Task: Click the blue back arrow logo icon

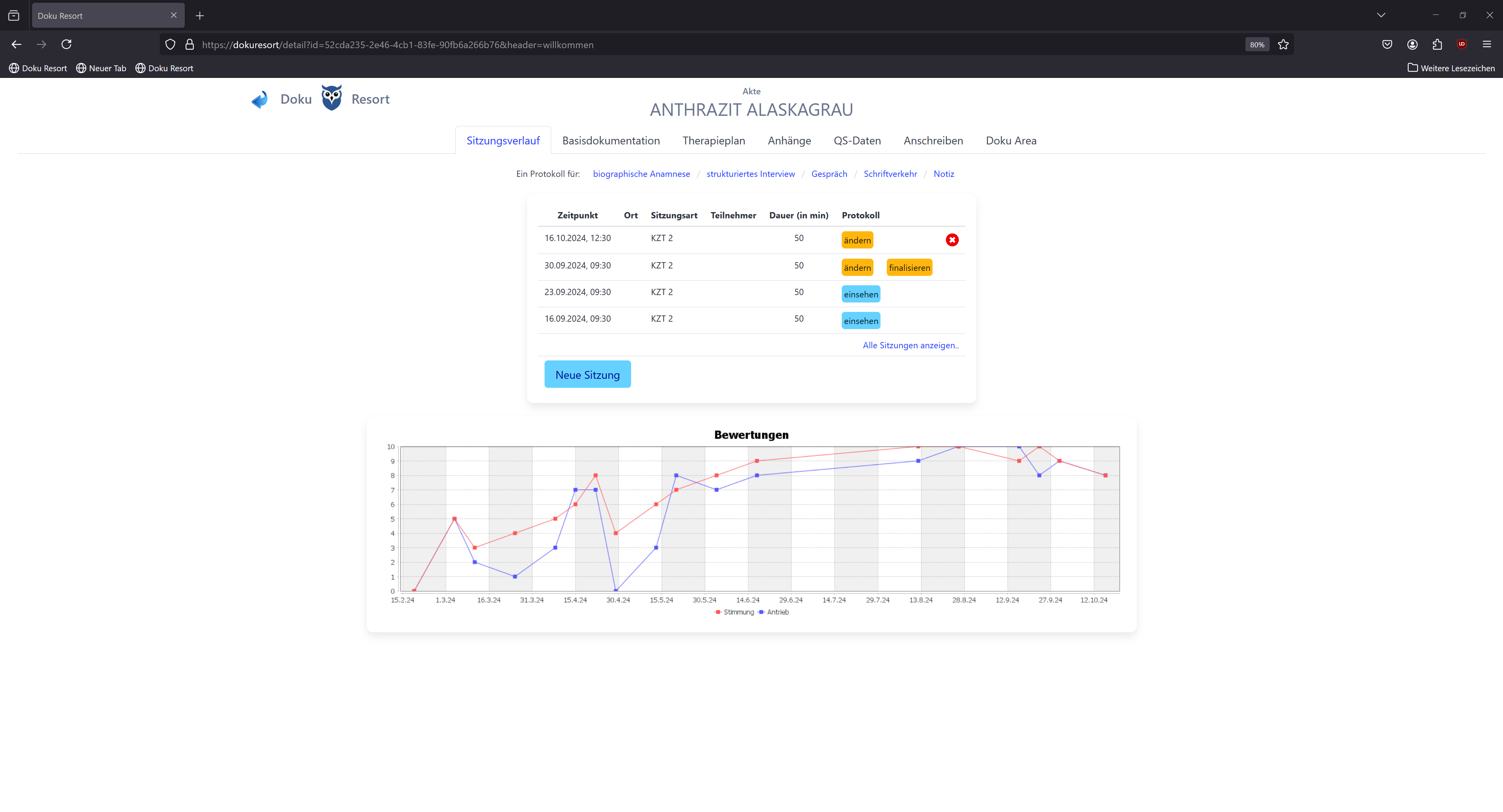Action: 260,99
